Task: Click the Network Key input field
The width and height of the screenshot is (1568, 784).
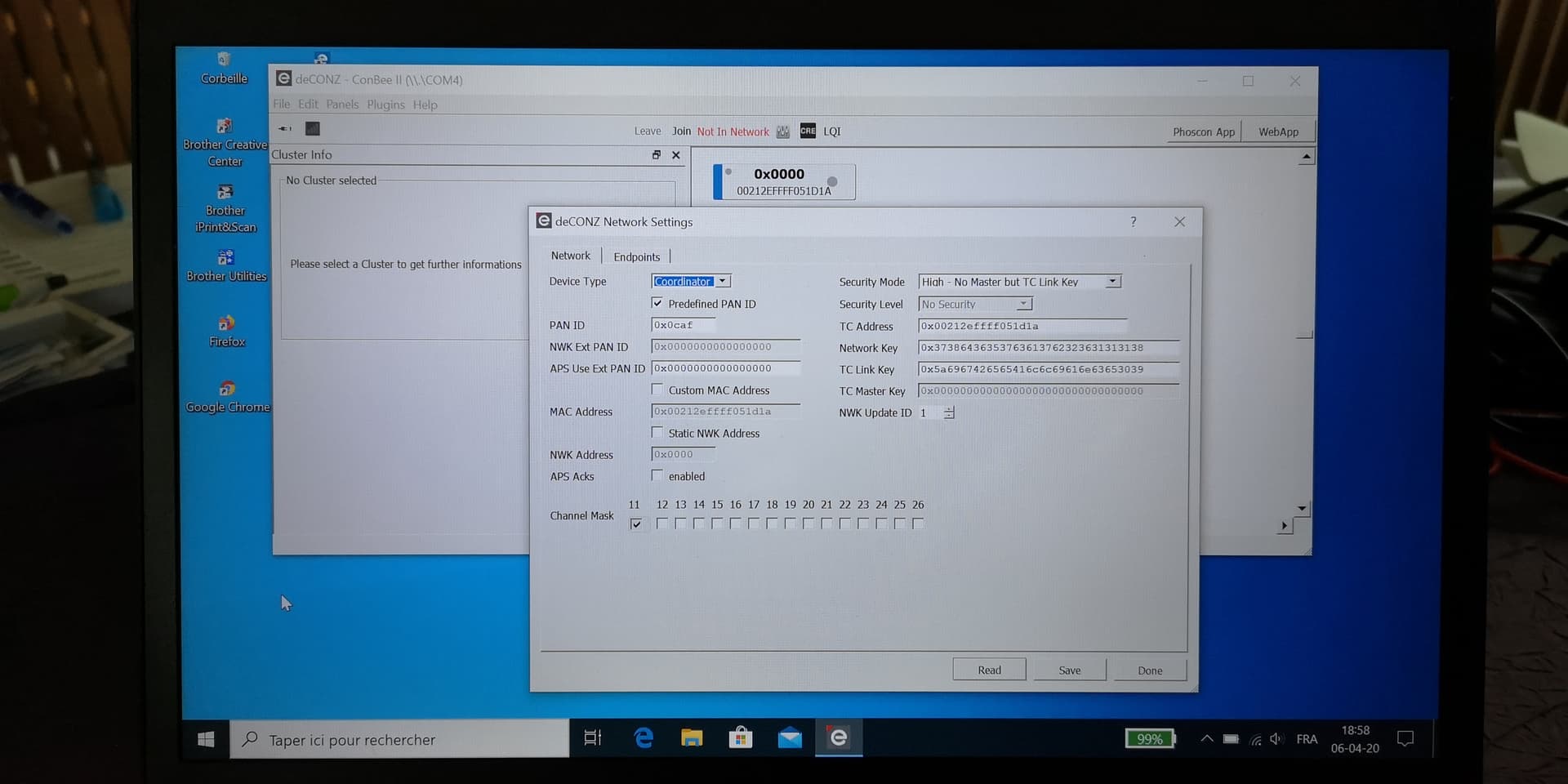Action: [1049, 347]
